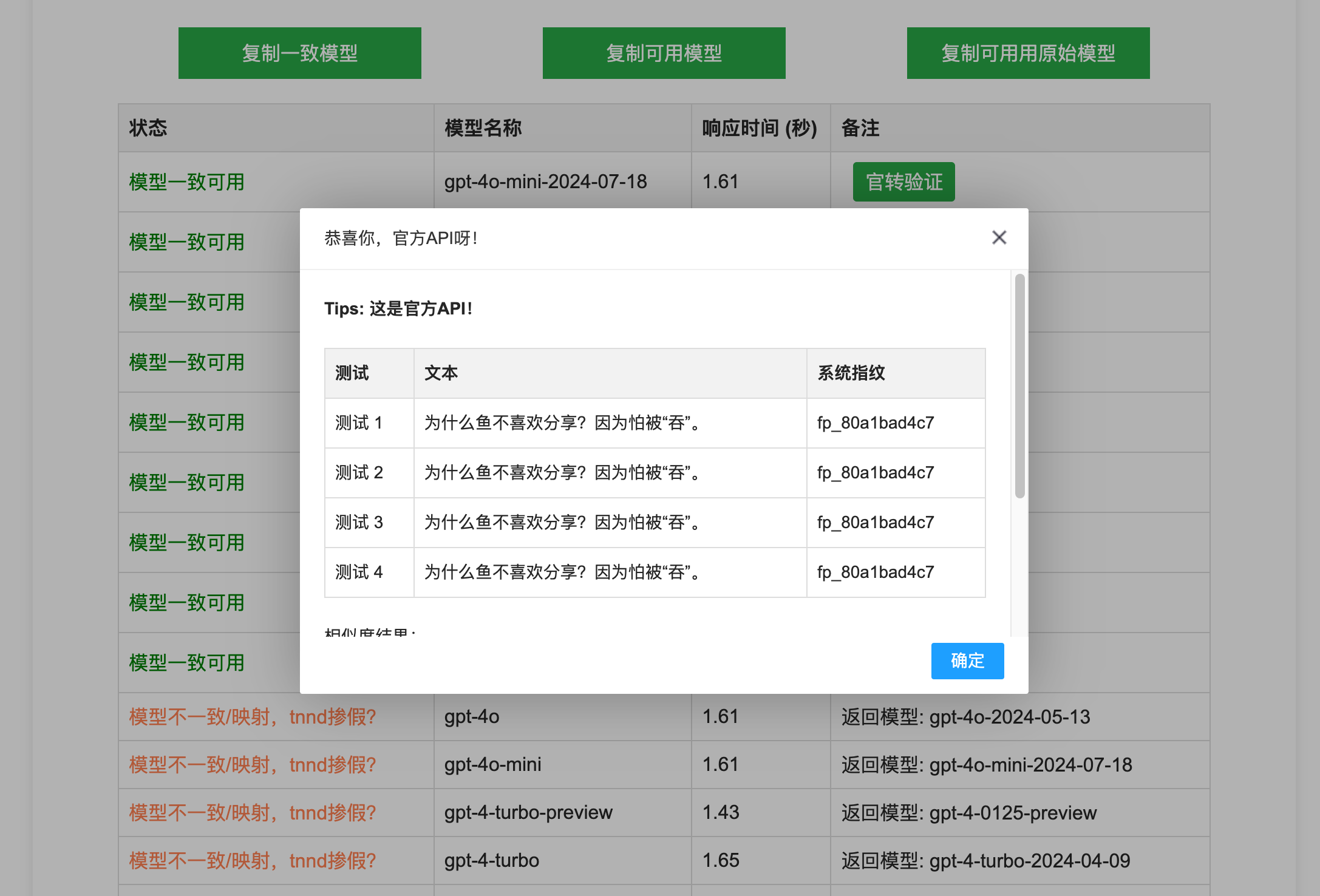Click fingerprint fp_80a1bad4c7 in 测试 4 row
Screen dimensions: 1320x896
click(x=876, y=572)
